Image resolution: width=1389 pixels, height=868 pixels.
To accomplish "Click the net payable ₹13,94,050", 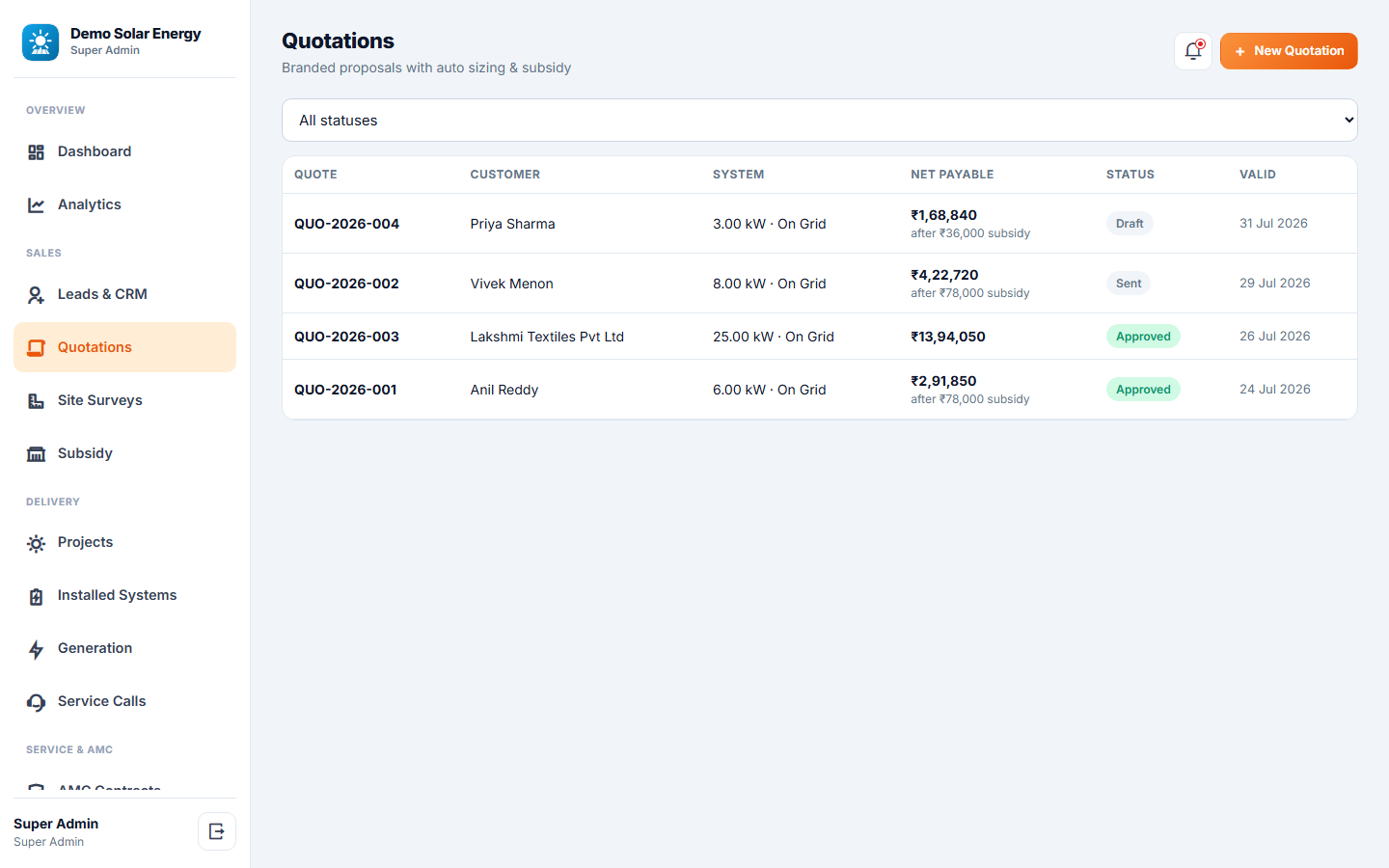I will tap(948, 337).
